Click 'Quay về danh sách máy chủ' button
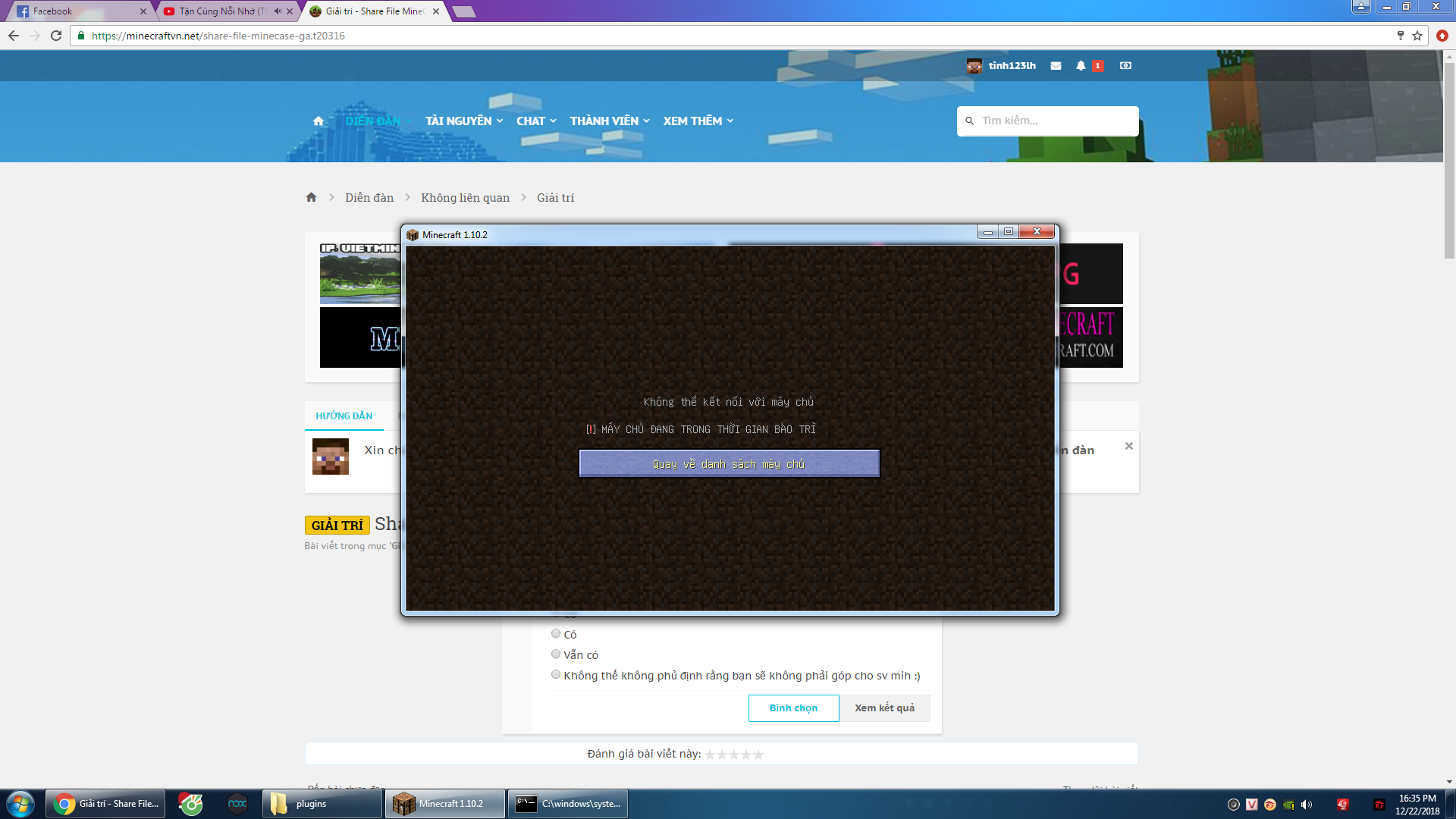Image resolution: width=1456 pixels, height=819 pixels. (x=729, y=464)
